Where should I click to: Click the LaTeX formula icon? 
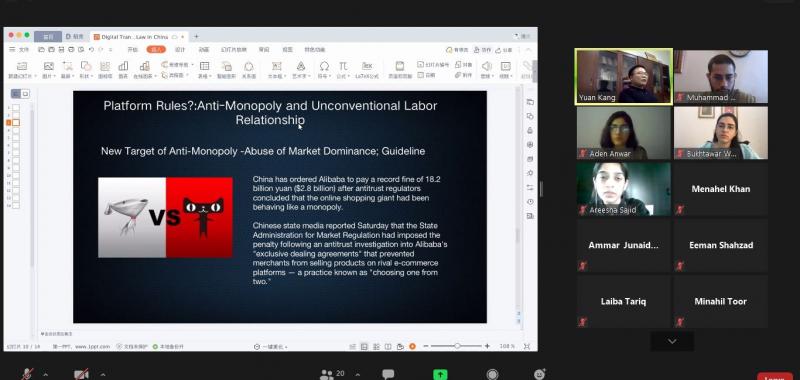tap(367, 66)
